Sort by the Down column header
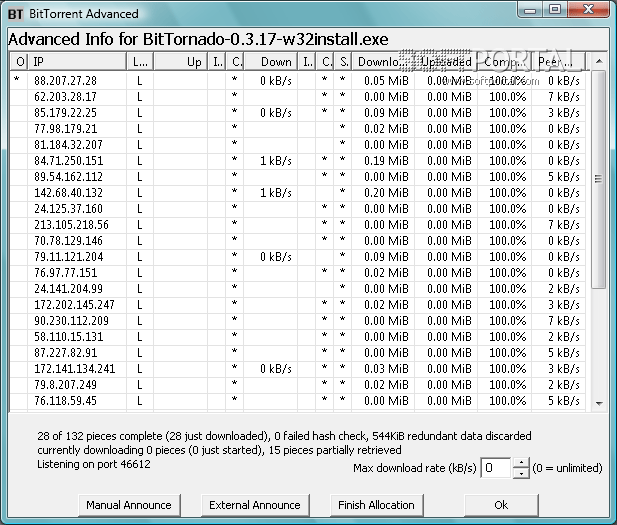Screen dimensions: 617x525 271,62
